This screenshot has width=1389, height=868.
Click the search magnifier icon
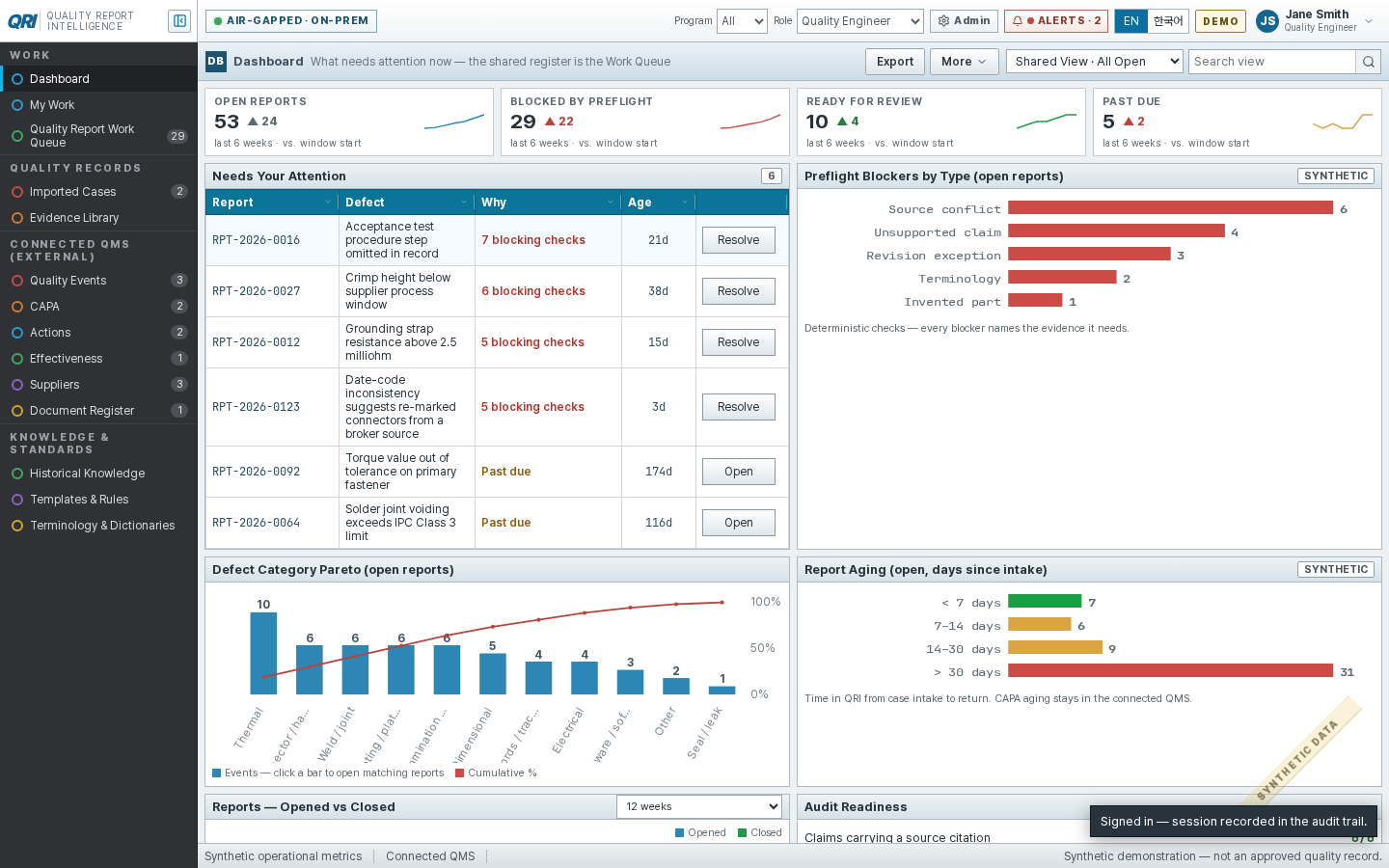[x=1368, y=62]
